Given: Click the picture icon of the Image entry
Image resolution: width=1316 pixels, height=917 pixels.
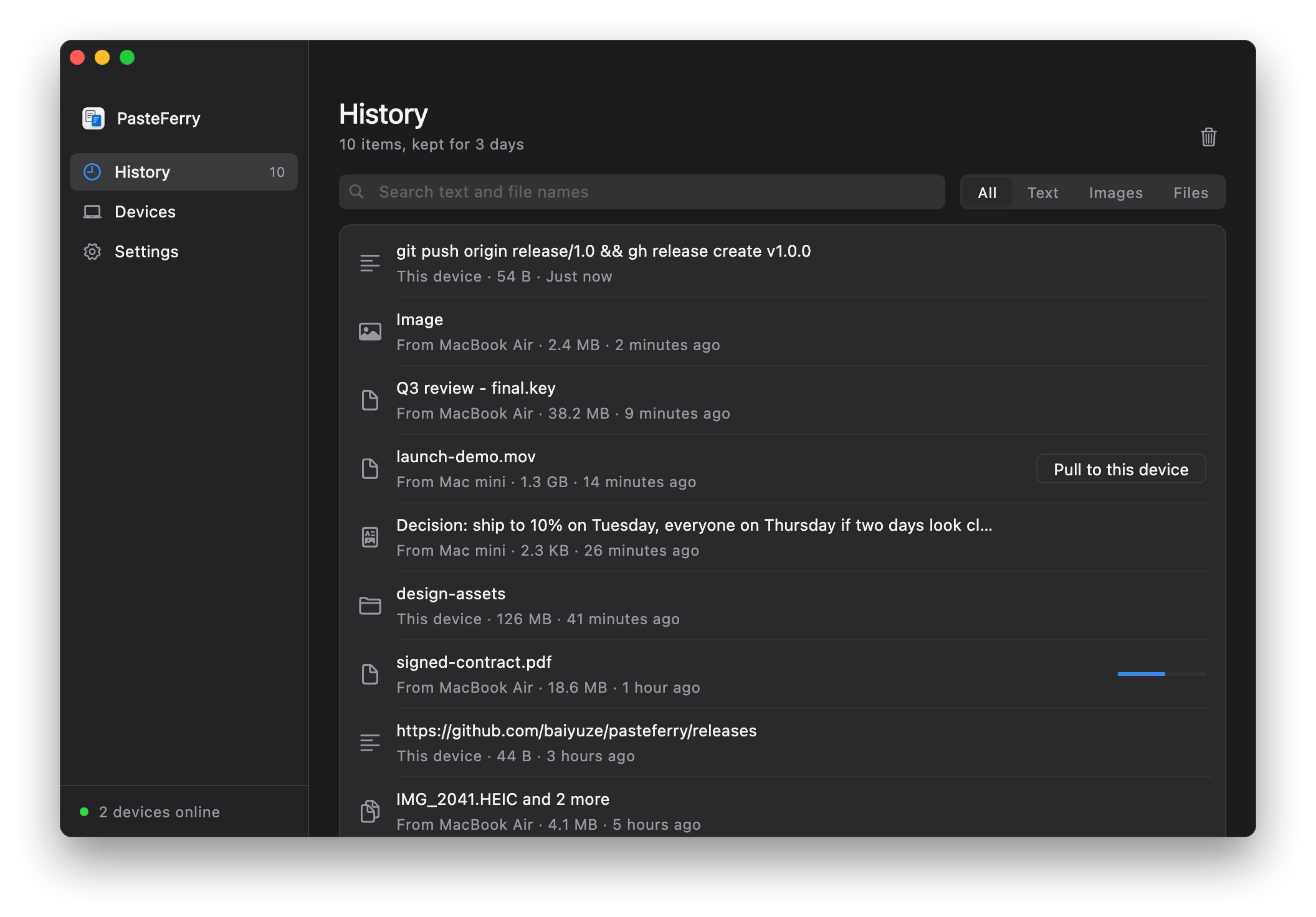Looking at the screenshot, I should click(370, 331).
